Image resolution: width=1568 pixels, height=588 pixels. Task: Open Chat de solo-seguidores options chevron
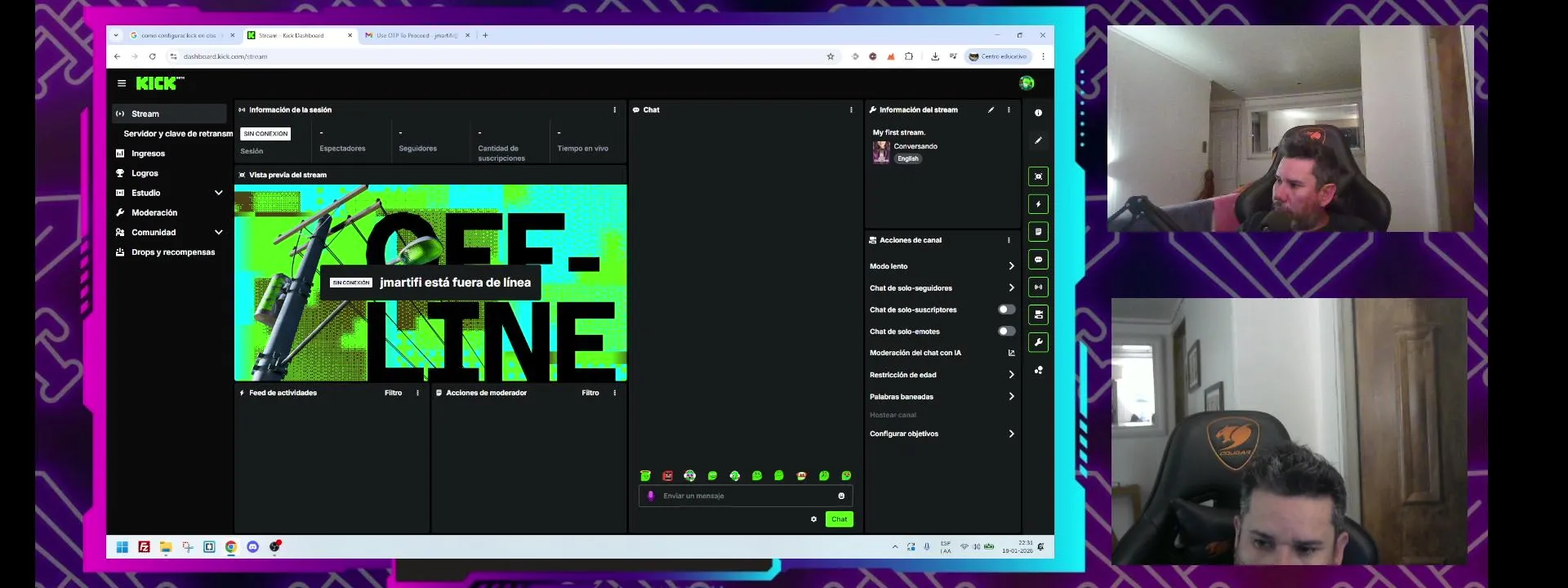(1011, 287)
